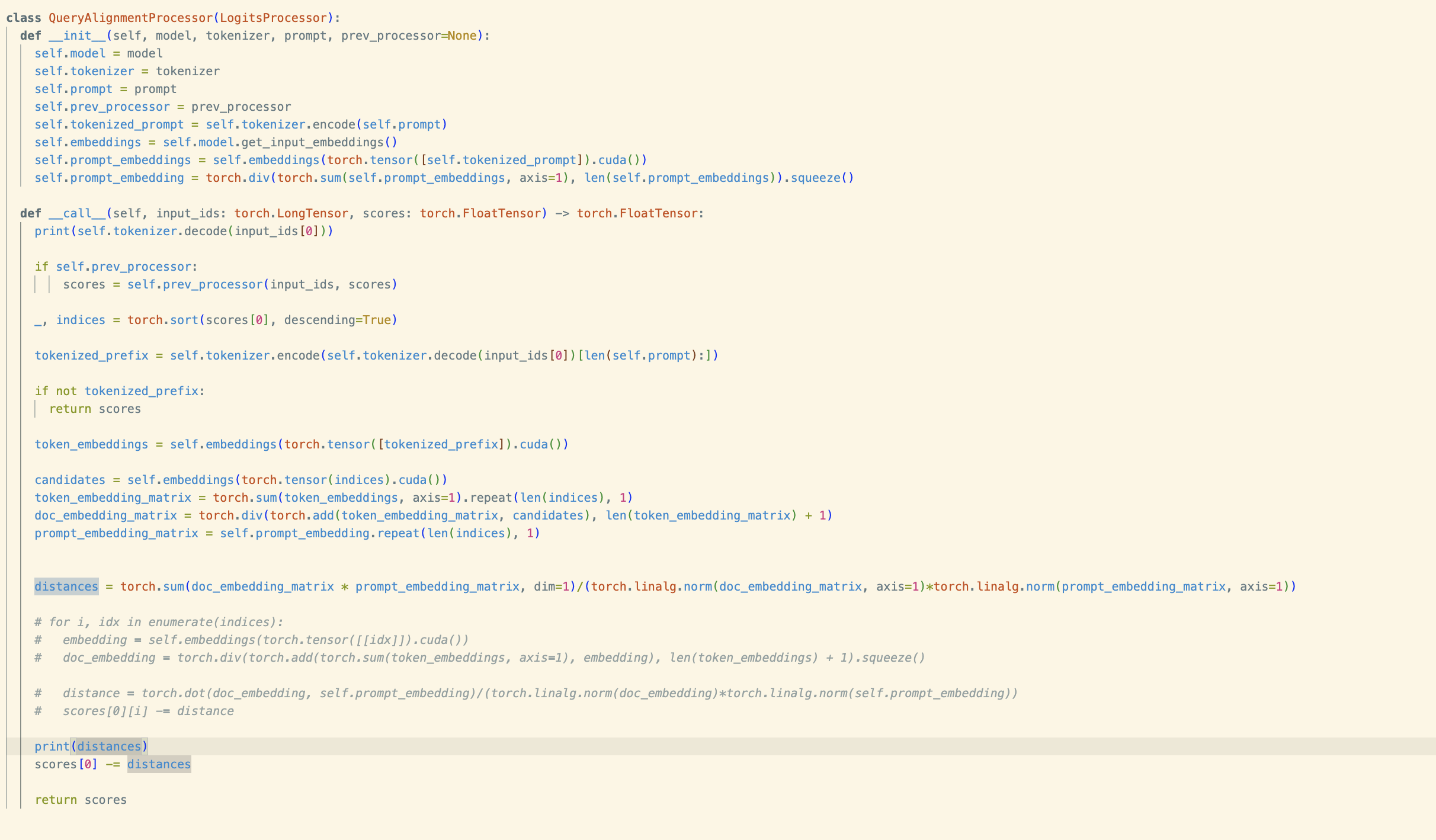The image size is (1436, 840).
Task: Click highlighted distances after scores[0] -=
Action: 159,764
